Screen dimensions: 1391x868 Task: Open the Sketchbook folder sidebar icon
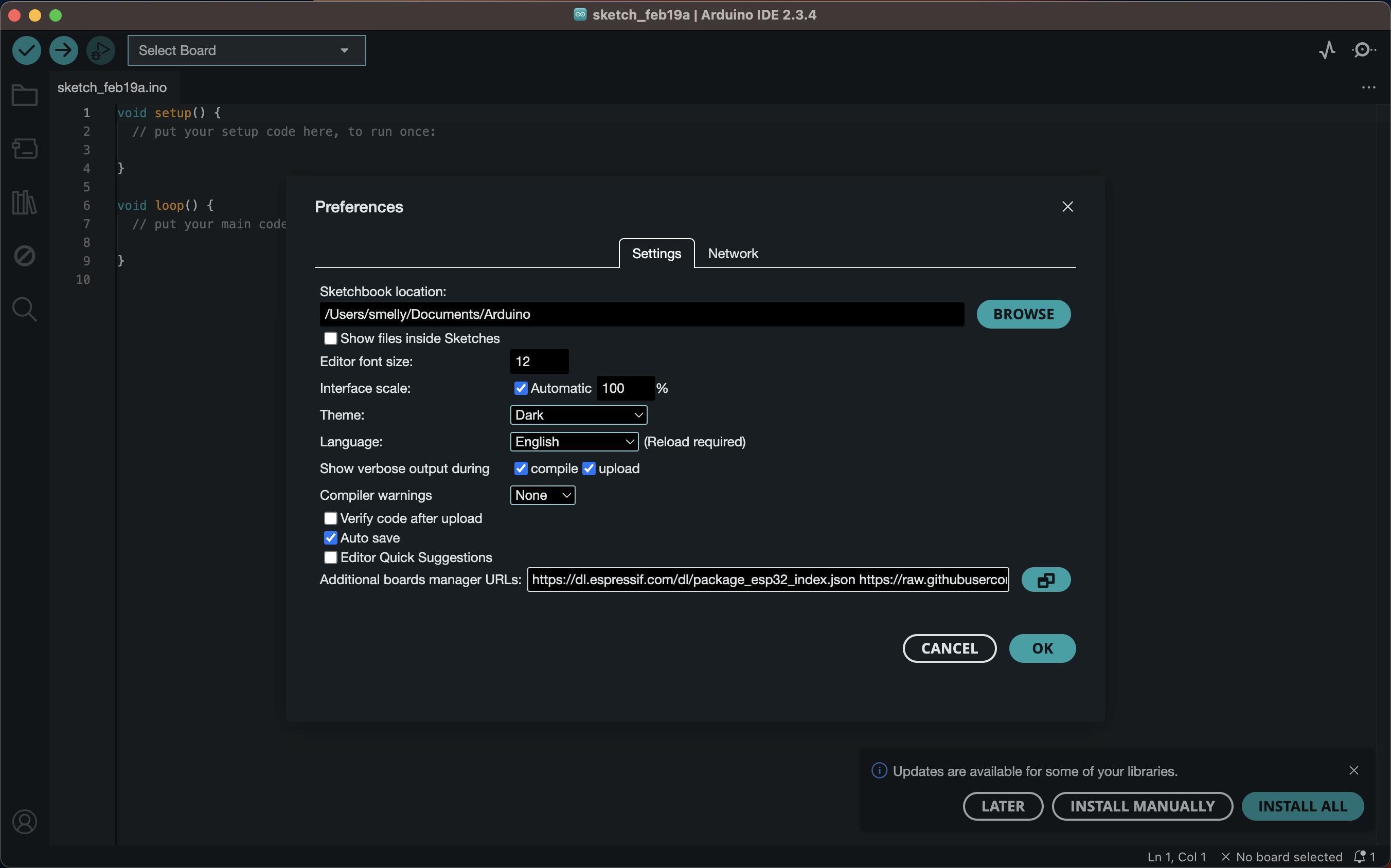click(x=25, y=95)
